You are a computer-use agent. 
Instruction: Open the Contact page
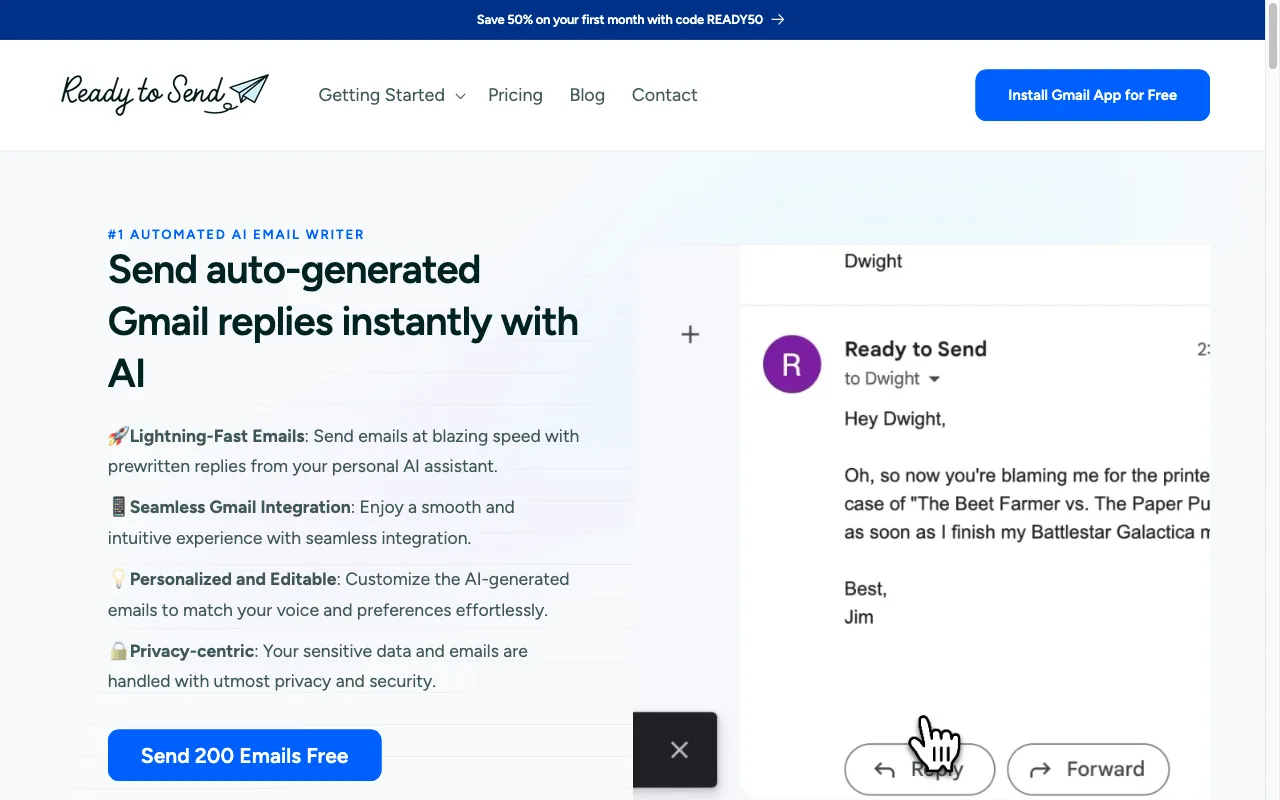click(664, 95)
